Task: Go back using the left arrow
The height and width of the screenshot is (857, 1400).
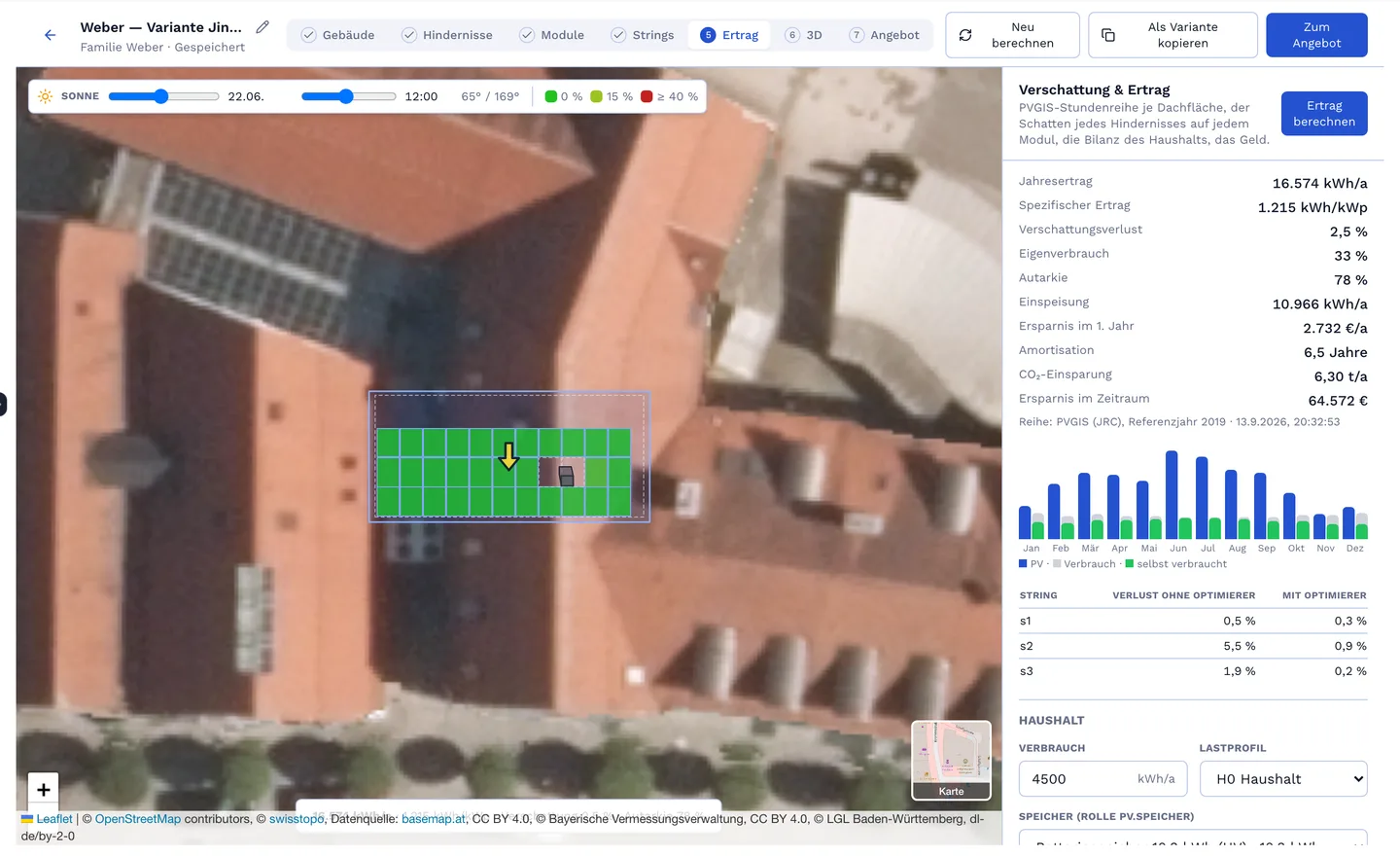Action: click(50, 35)
